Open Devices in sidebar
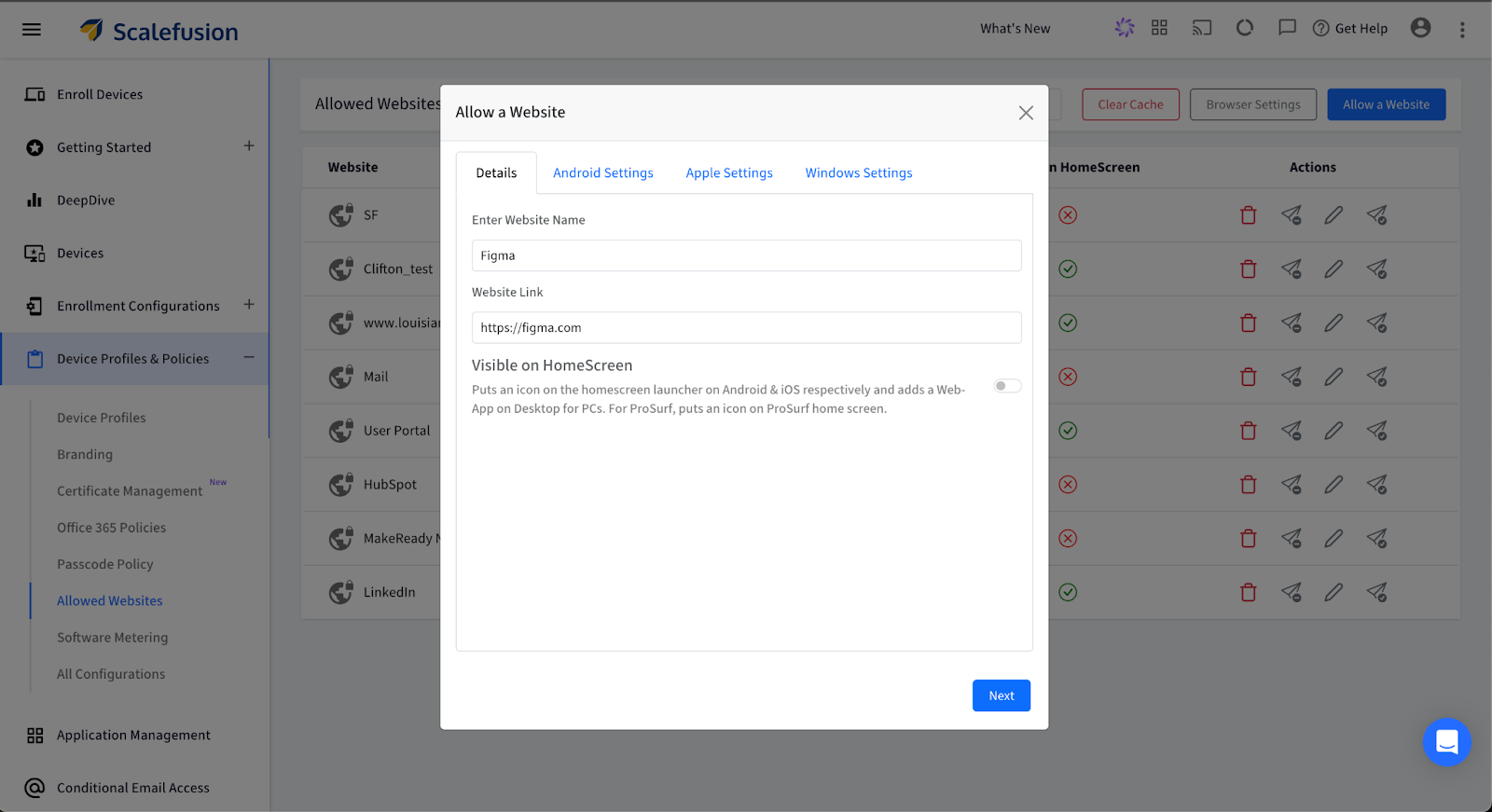This screenshot has height=812, width=1492. click(x=79, y=254)
